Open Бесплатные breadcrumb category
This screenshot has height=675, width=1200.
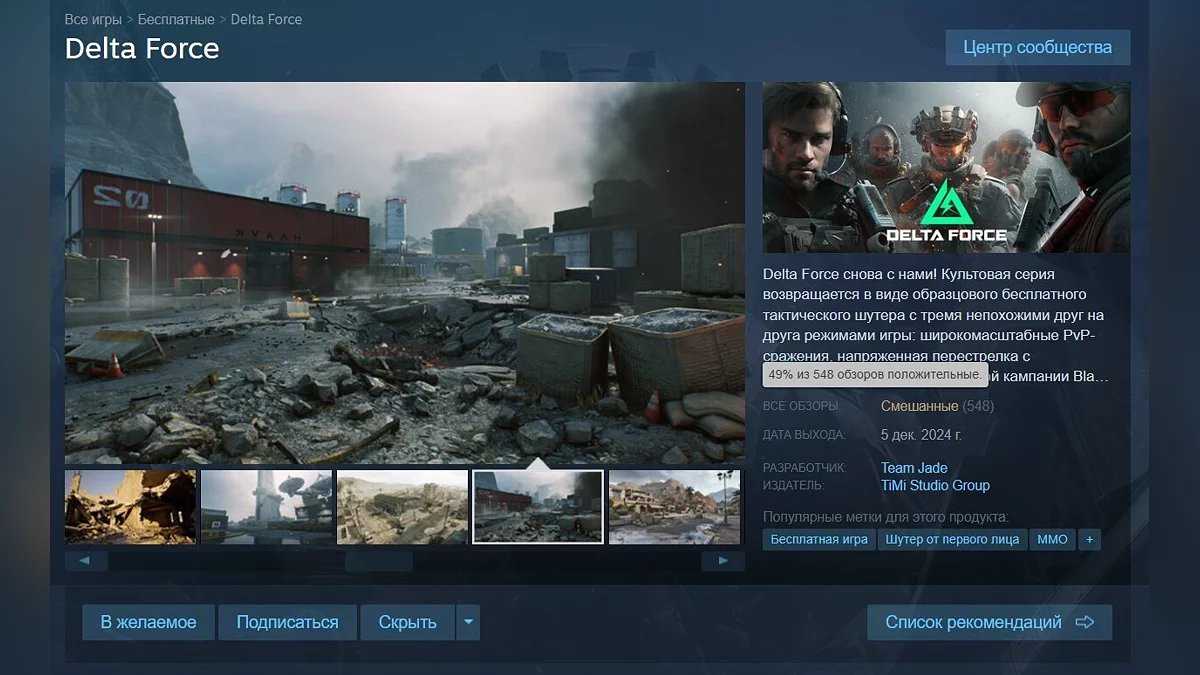tap(176, 19)
